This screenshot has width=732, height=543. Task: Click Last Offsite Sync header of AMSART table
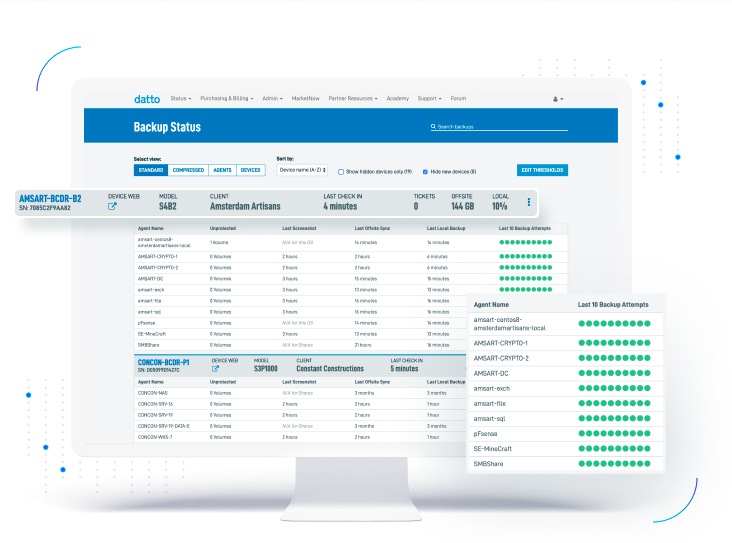[372, 228]
